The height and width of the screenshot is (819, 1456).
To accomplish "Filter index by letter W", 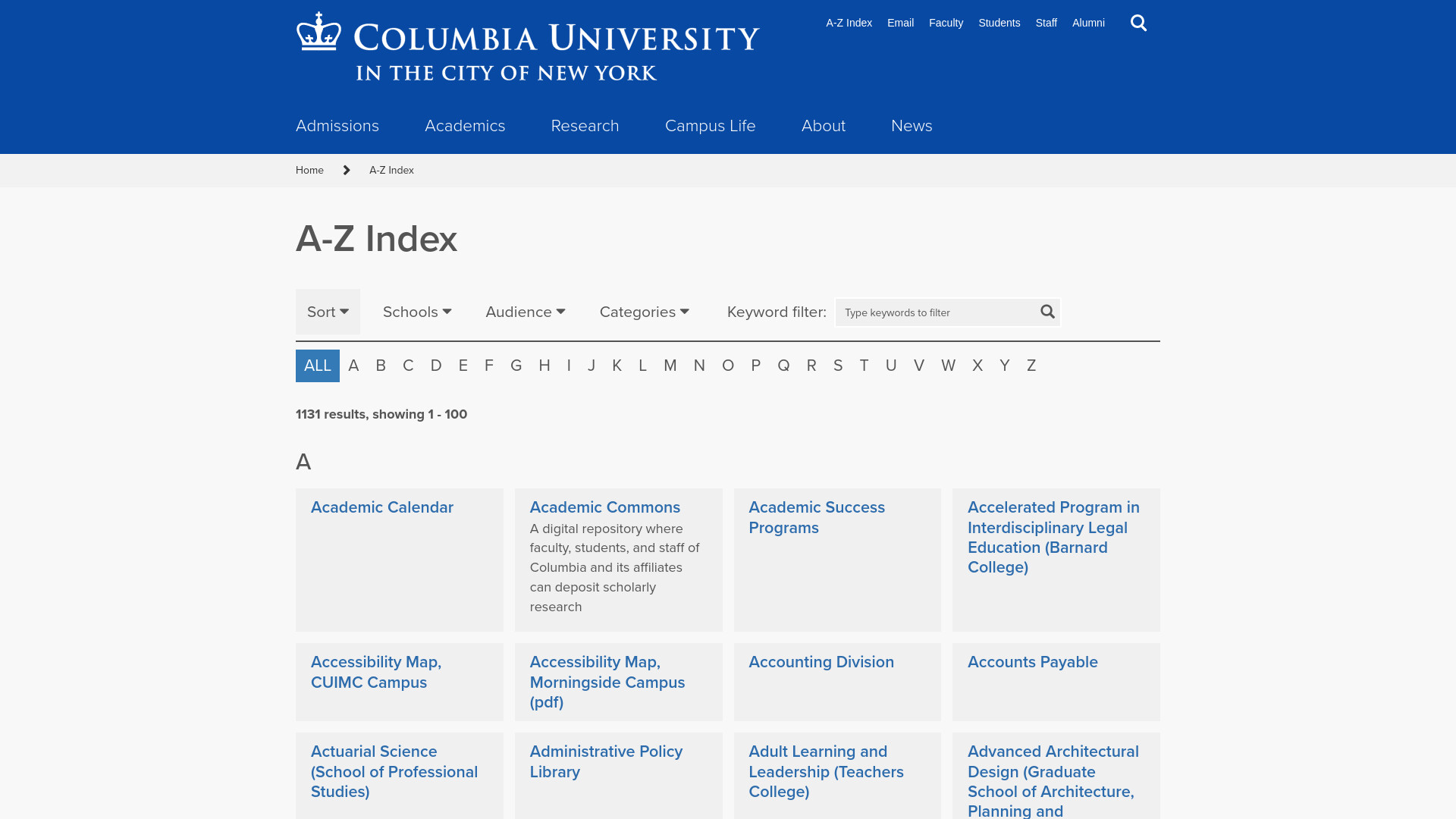I will tap(948, 366).
